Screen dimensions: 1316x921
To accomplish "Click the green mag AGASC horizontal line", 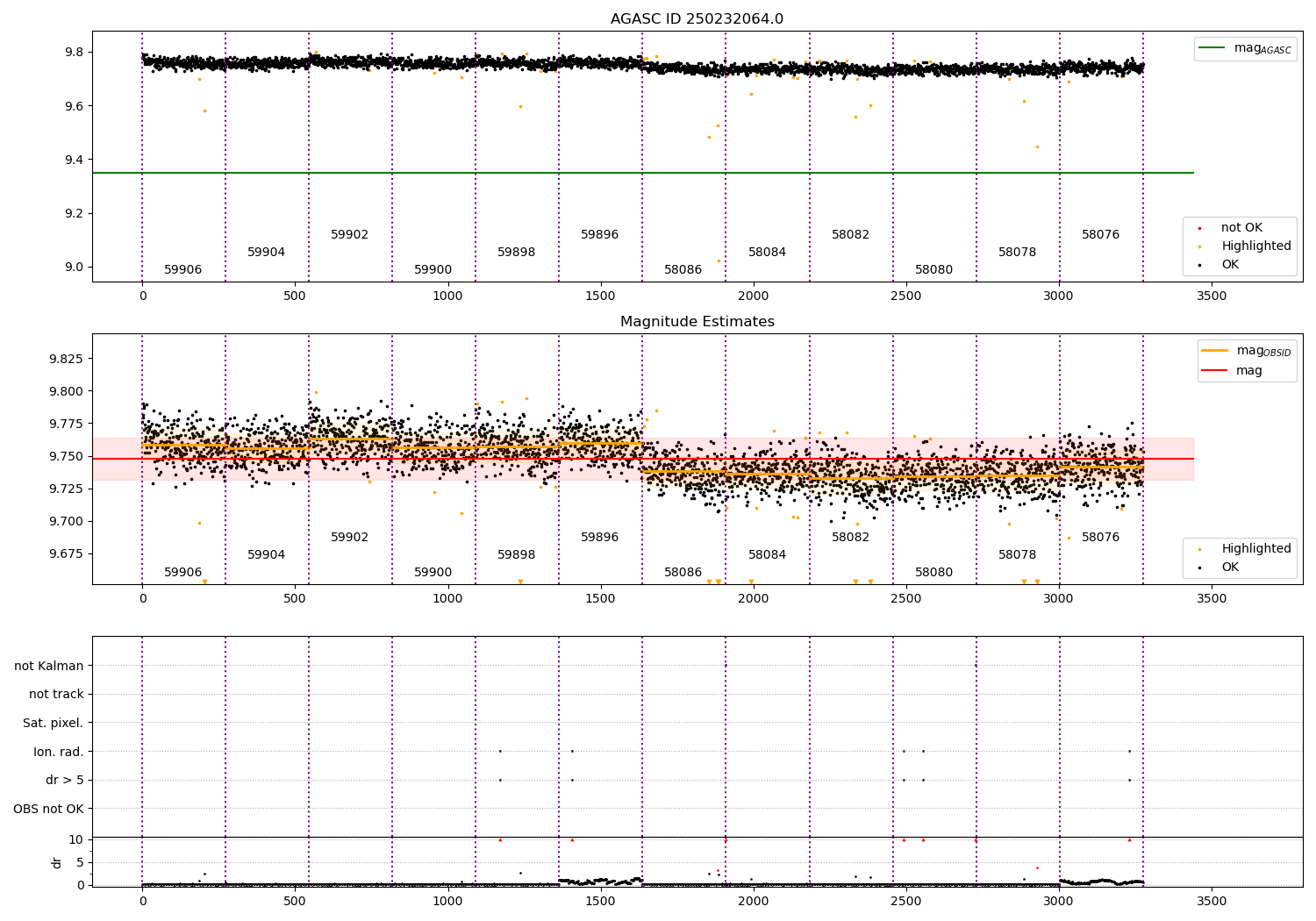I will click(643, 173).
